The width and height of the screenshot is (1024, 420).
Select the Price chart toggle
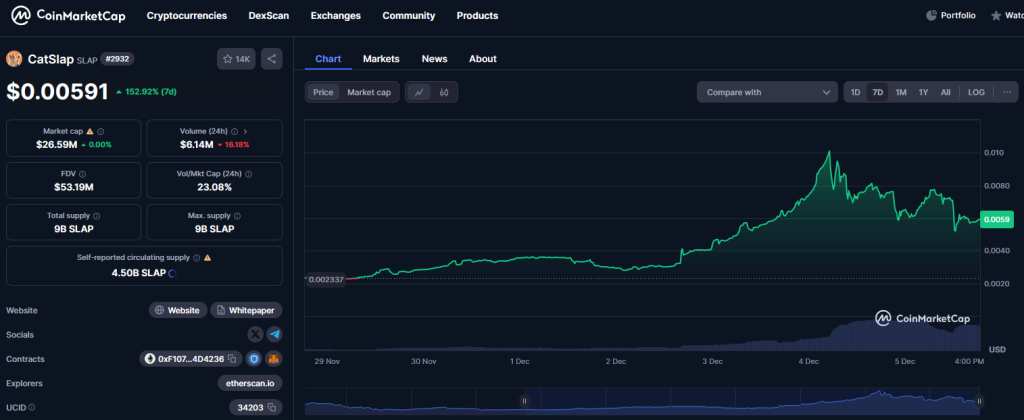[323, 92]
